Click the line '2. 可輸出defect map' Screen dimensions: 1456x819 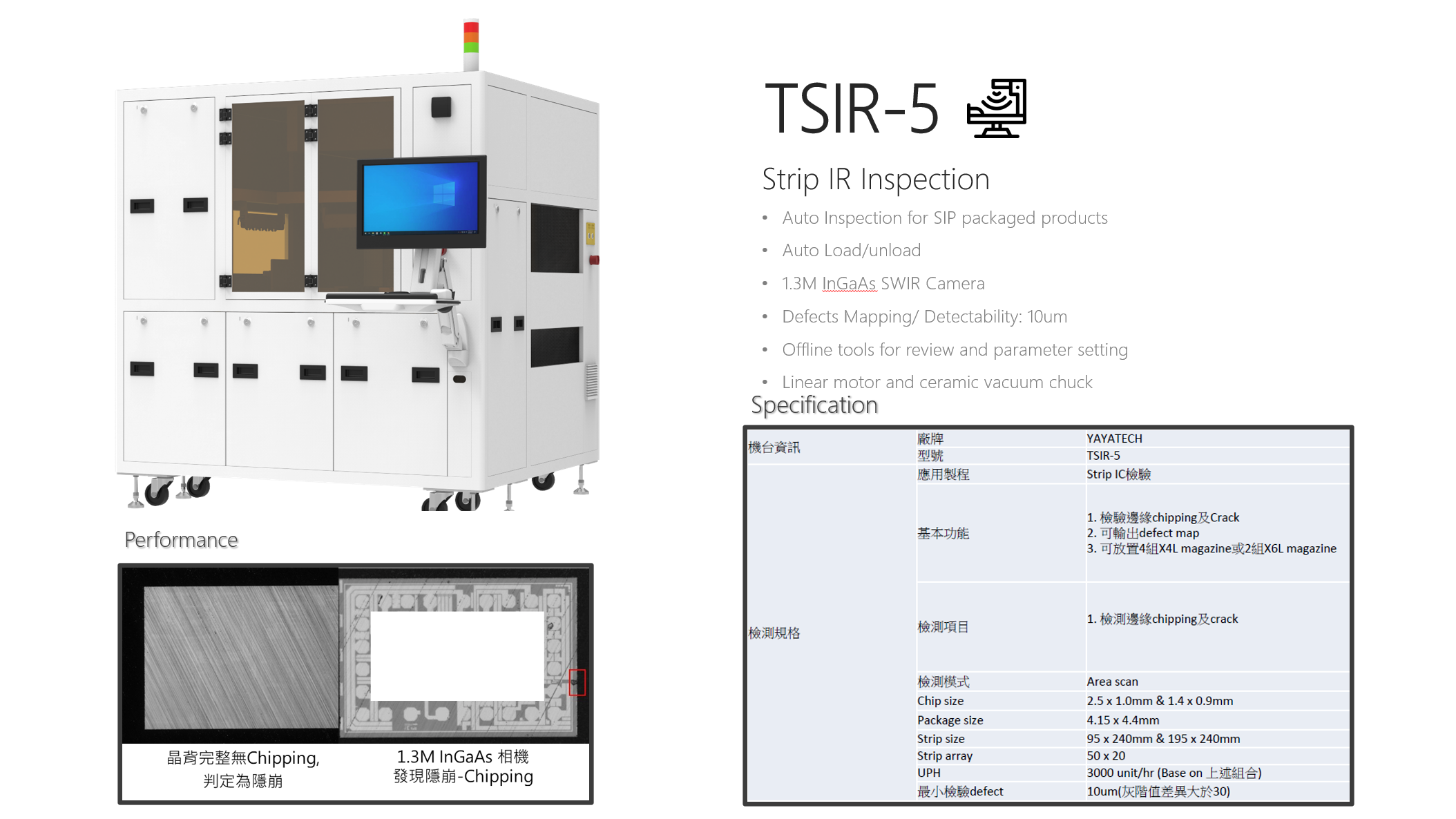coord(1143,533)
